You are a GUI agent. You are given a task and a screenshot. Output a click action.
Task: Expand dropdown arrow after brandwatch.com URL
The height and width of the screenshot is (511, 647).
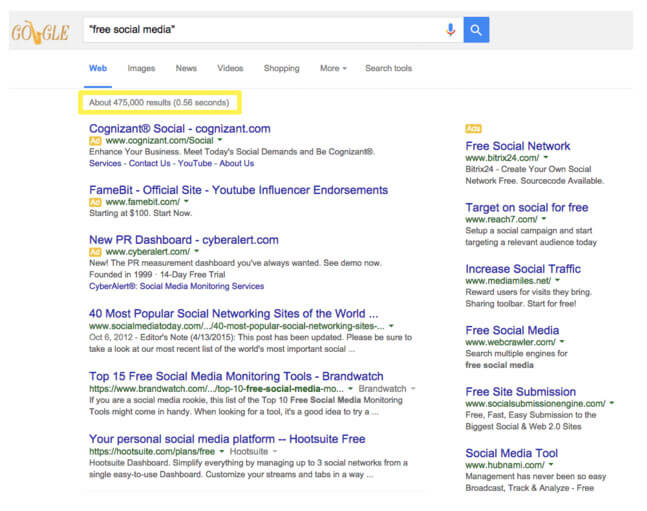[x=350, y=388]
